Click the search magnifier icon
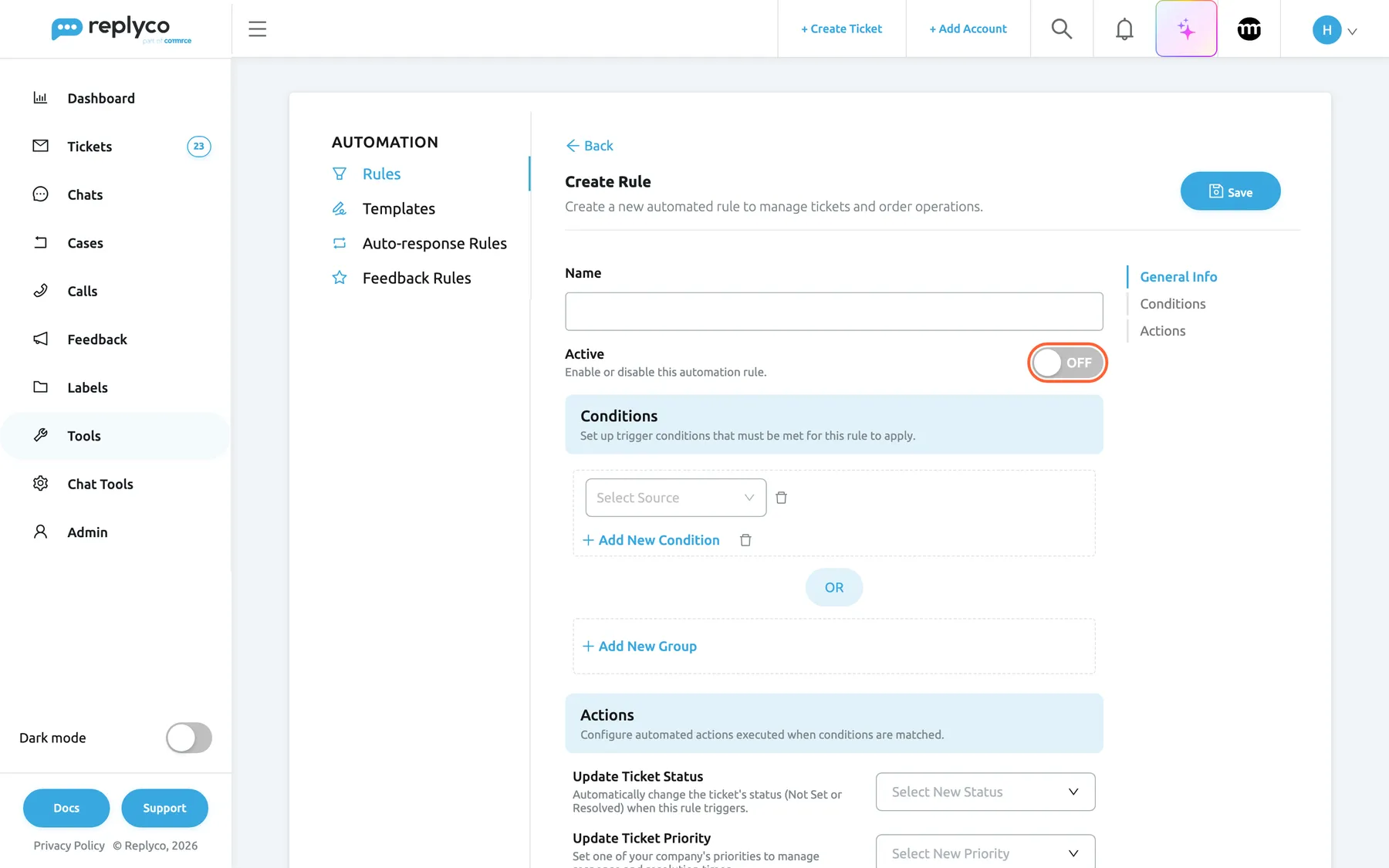 click(1062, 29)
